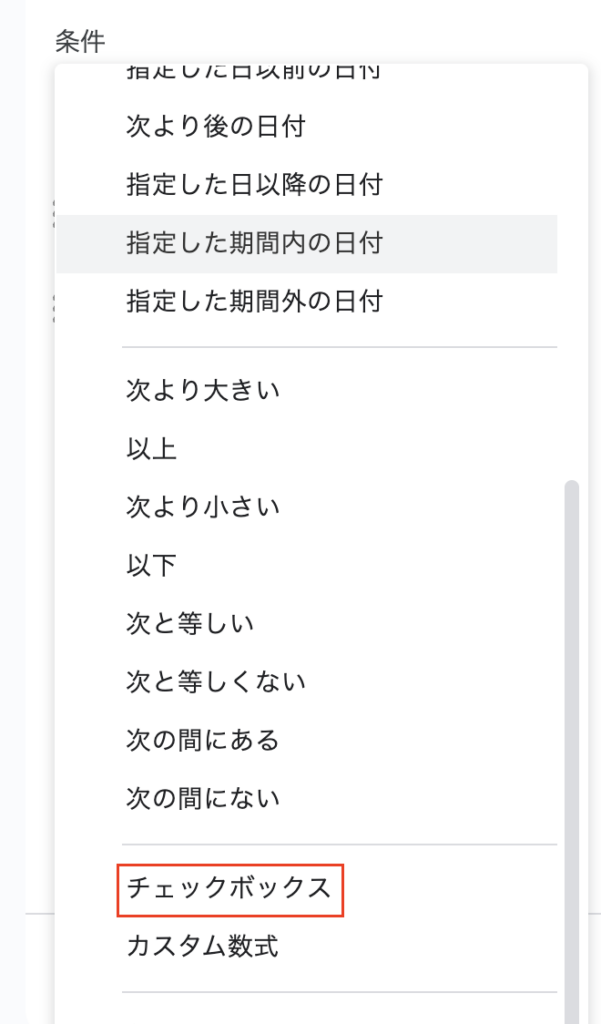Pick the 次と等しい condition
Viewport: 601px width, 1024px height.
tap(185, 622)
